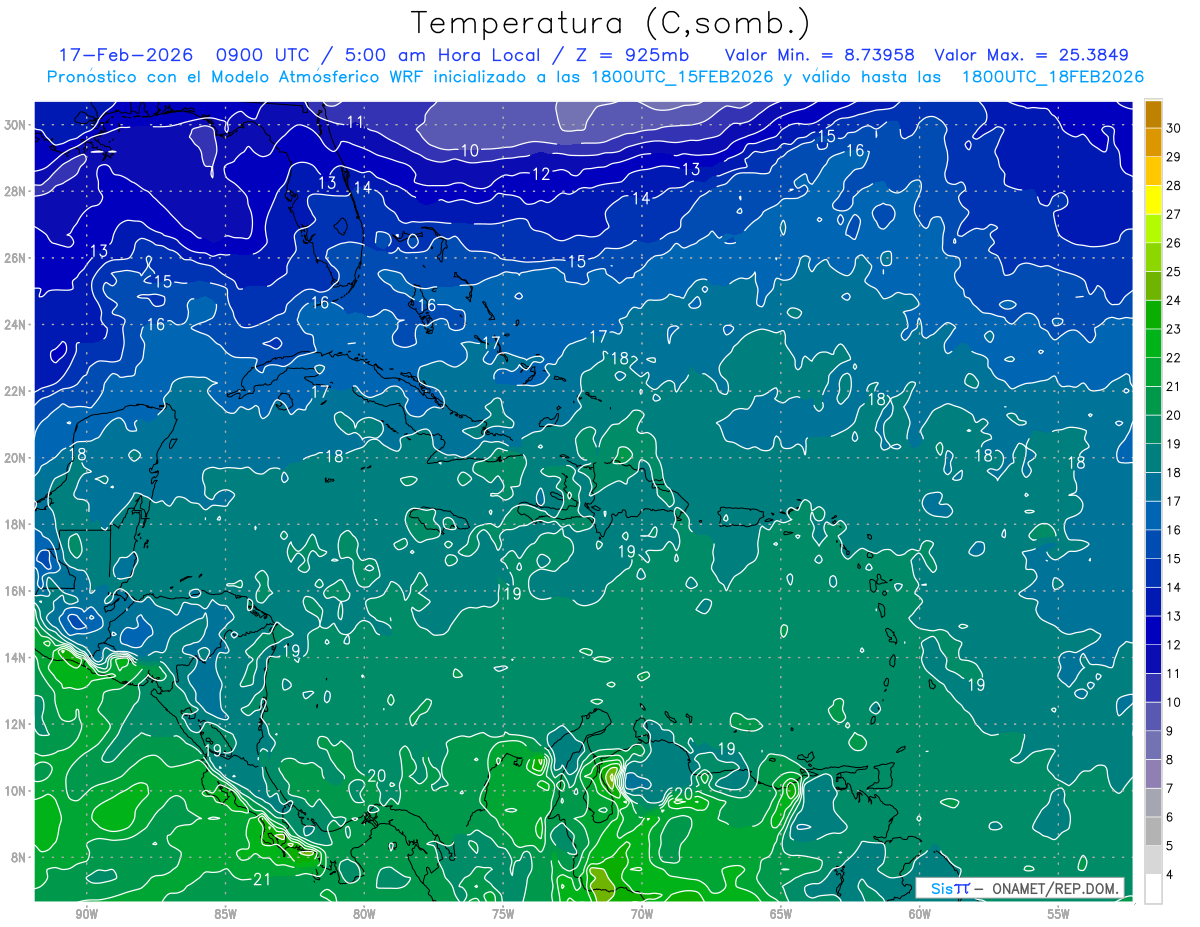The image size is (1200, 927).
Task: Click the purple swatch between 7 and 8
Action: 1154,774
